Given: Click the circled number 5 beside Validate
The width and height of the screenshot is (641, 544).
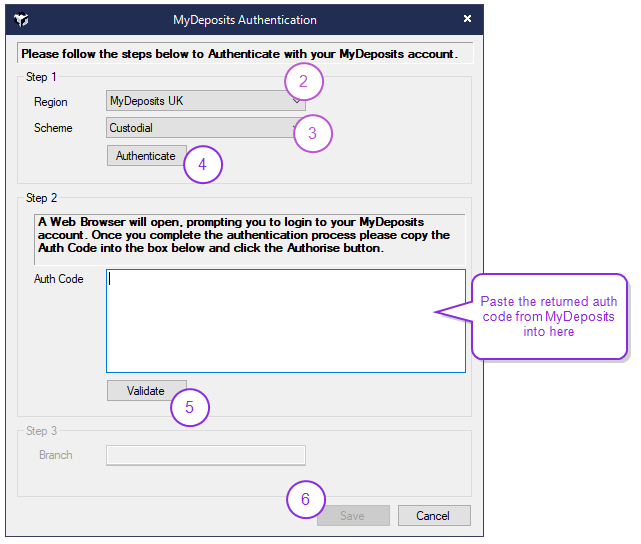Looking at the screenshot, I should click(190, 406).
